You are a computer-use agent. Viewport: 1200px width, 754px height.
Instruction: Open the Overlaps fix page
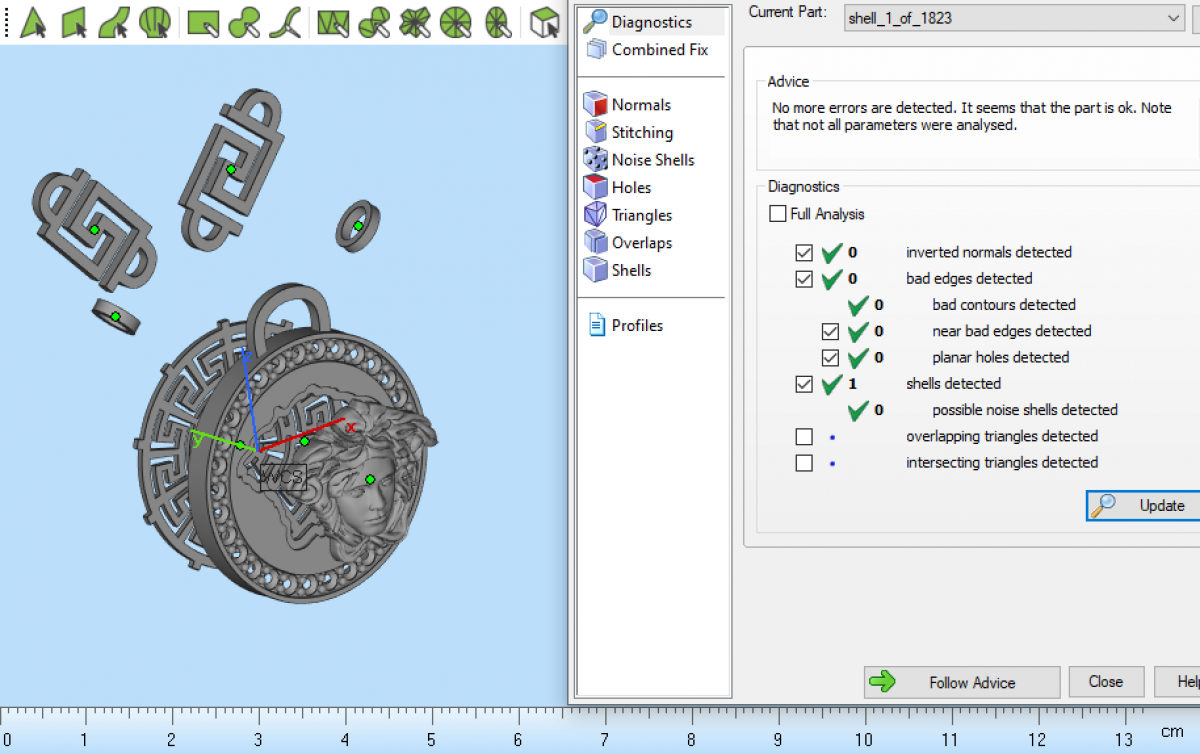pyautogui.click(x=641, y=243)
